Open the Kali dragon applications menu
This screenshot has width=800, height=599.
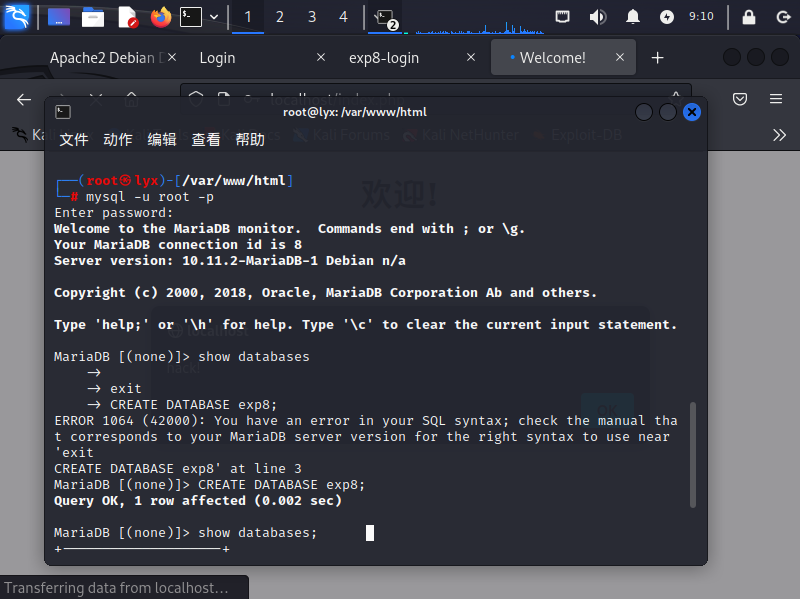click(x=17, y=17)
